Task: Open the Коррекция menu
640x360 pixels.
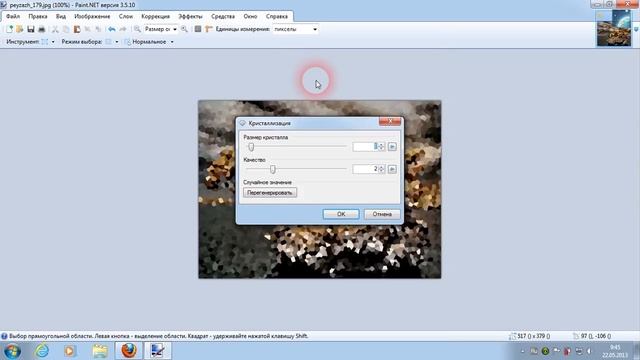Action: [x=156, y=16]
